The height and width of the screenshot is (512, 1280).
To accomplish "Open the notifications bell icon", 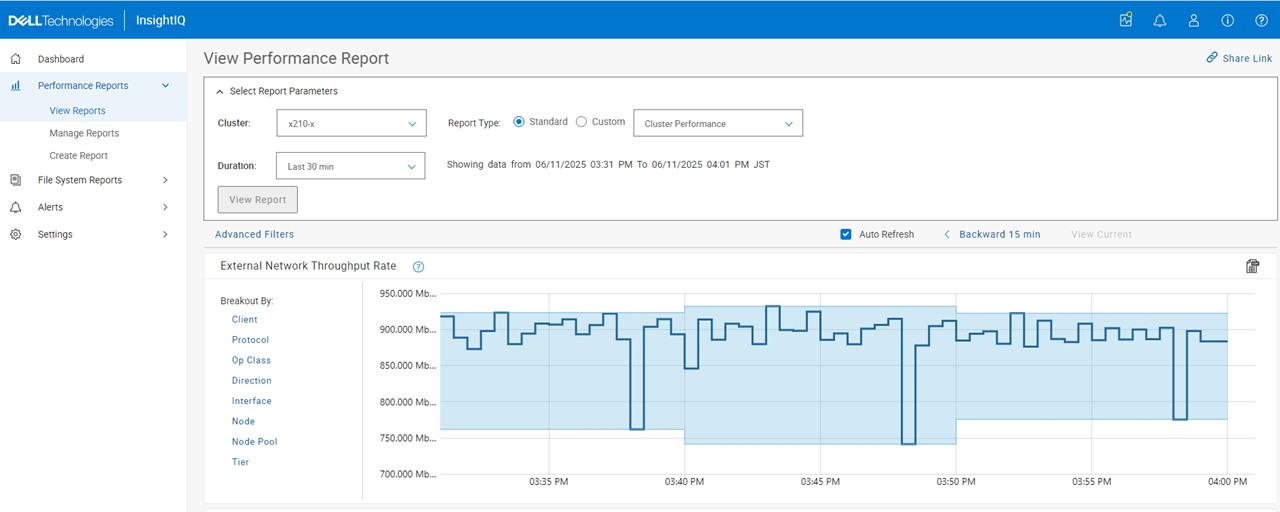I will (x=1160, y=20).
